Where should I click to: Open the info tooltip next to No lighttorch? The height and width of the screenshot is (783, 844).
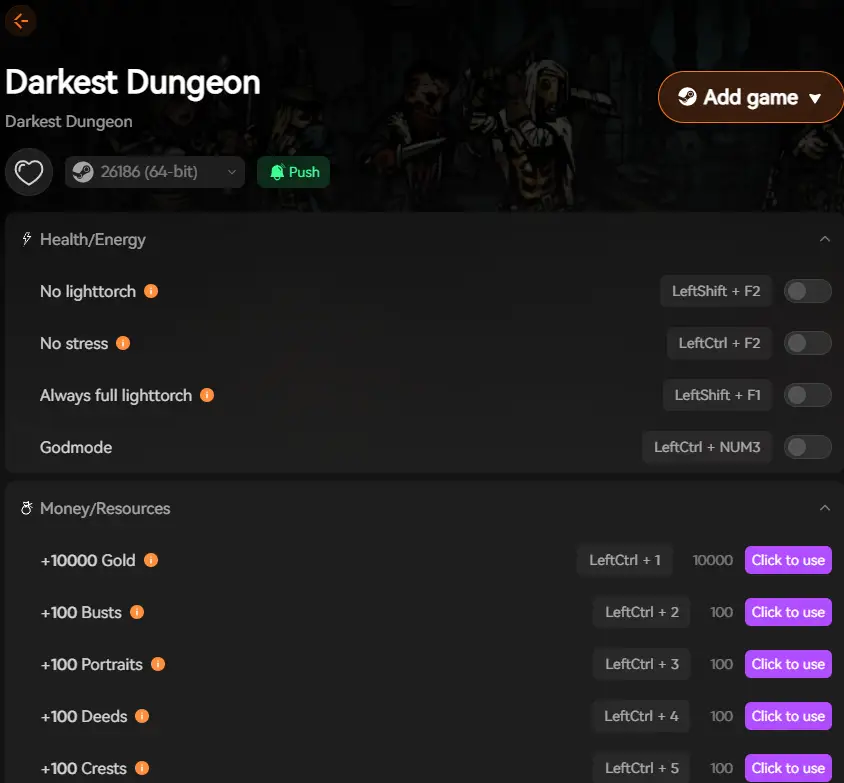point(150,291)
